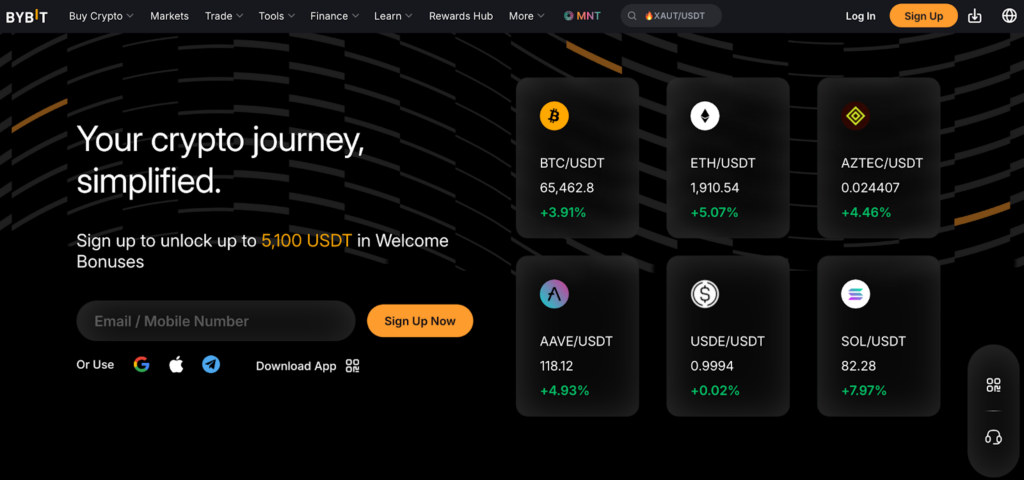Viewport: 1024px width, 480px height.
Task: Click the 82.28 price value
Action: click(858, 366)
